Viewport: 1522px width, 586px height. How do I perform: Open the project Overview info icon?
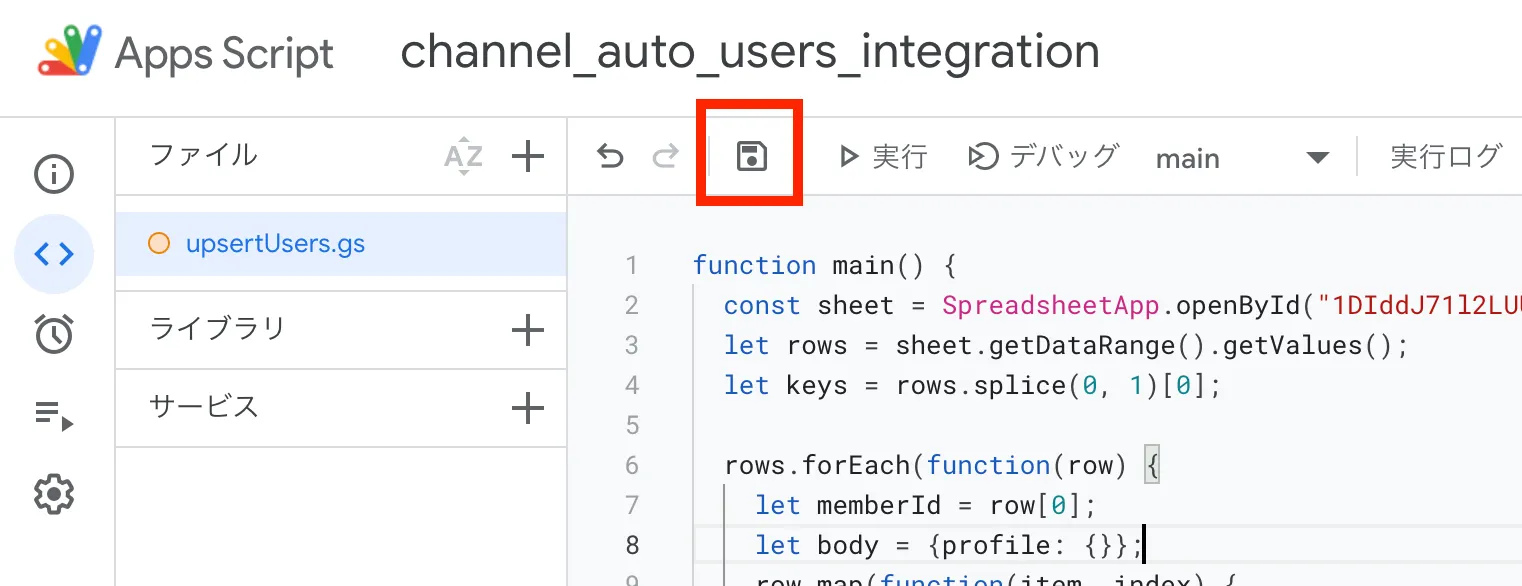[x=54, y=175]
